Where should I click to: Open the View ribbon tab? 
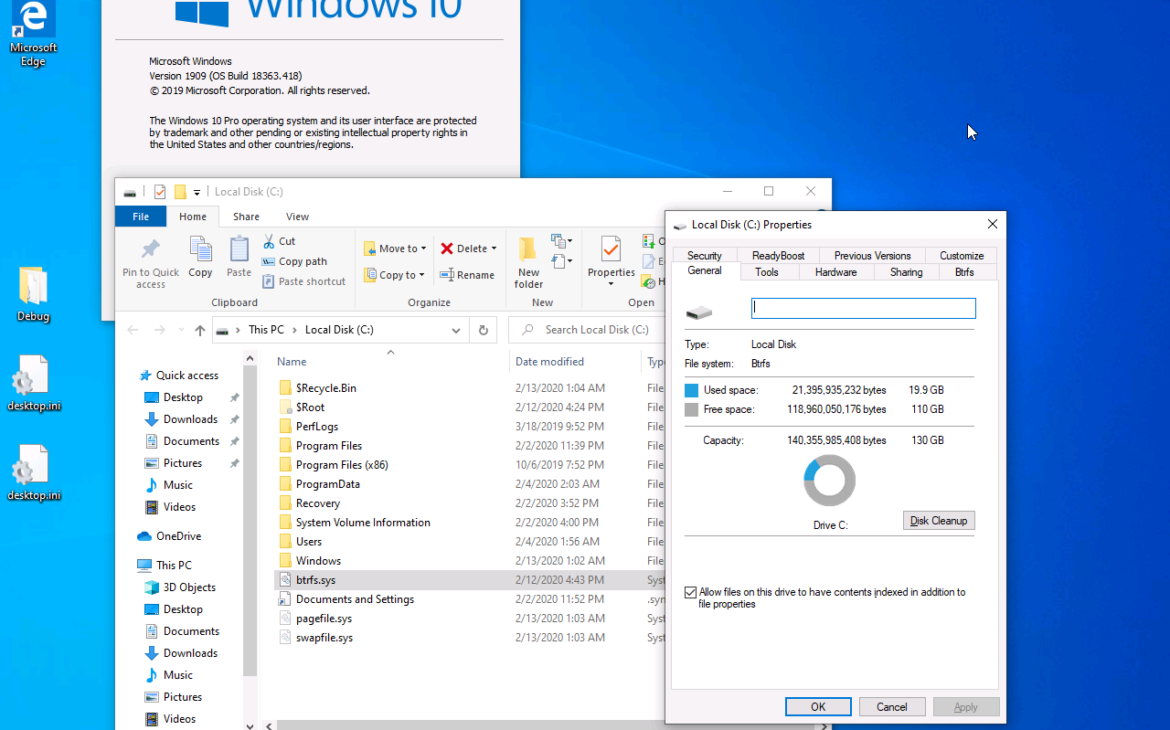click(297, 216)
